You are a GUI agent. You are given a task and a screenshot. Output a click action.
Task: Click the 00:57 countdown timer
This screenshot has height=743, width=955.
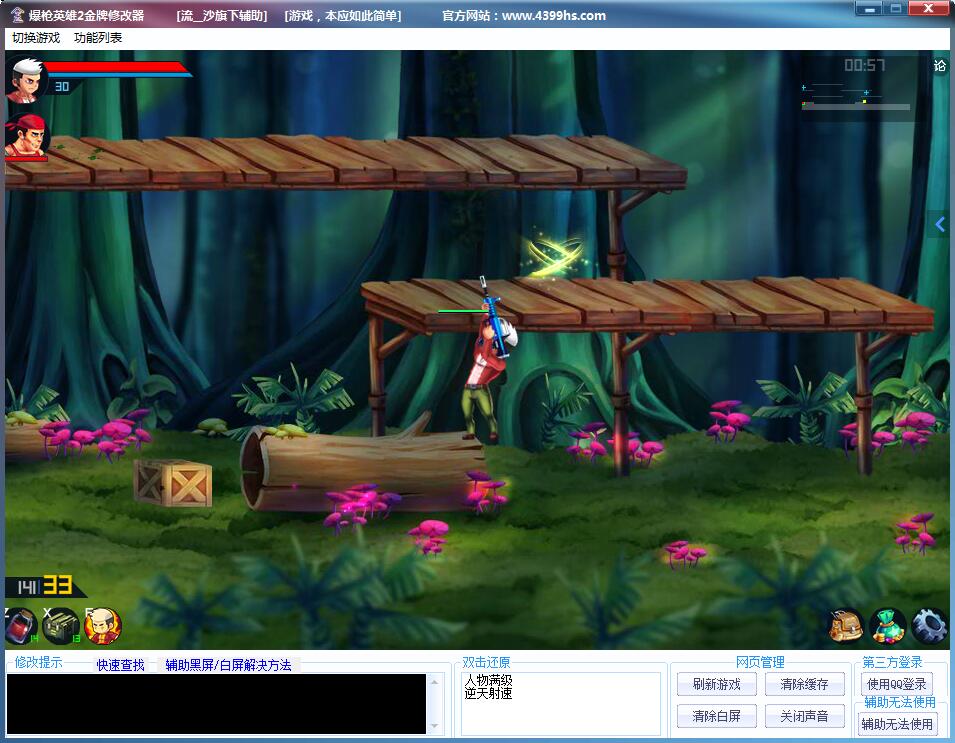tap(864, 65)
